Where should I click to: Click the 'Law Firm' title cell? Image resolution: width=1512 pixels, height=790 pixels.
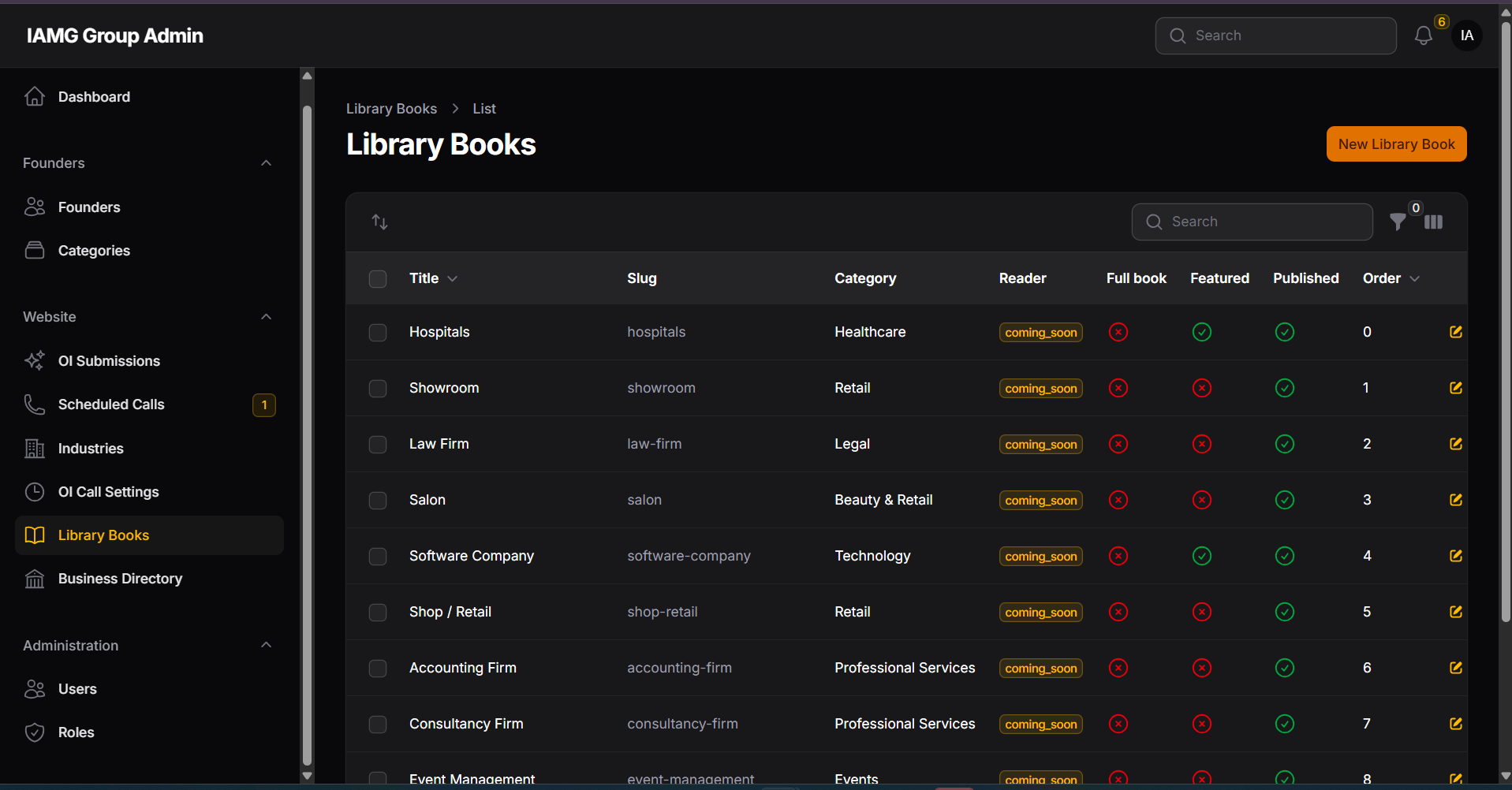coord(439,444)
